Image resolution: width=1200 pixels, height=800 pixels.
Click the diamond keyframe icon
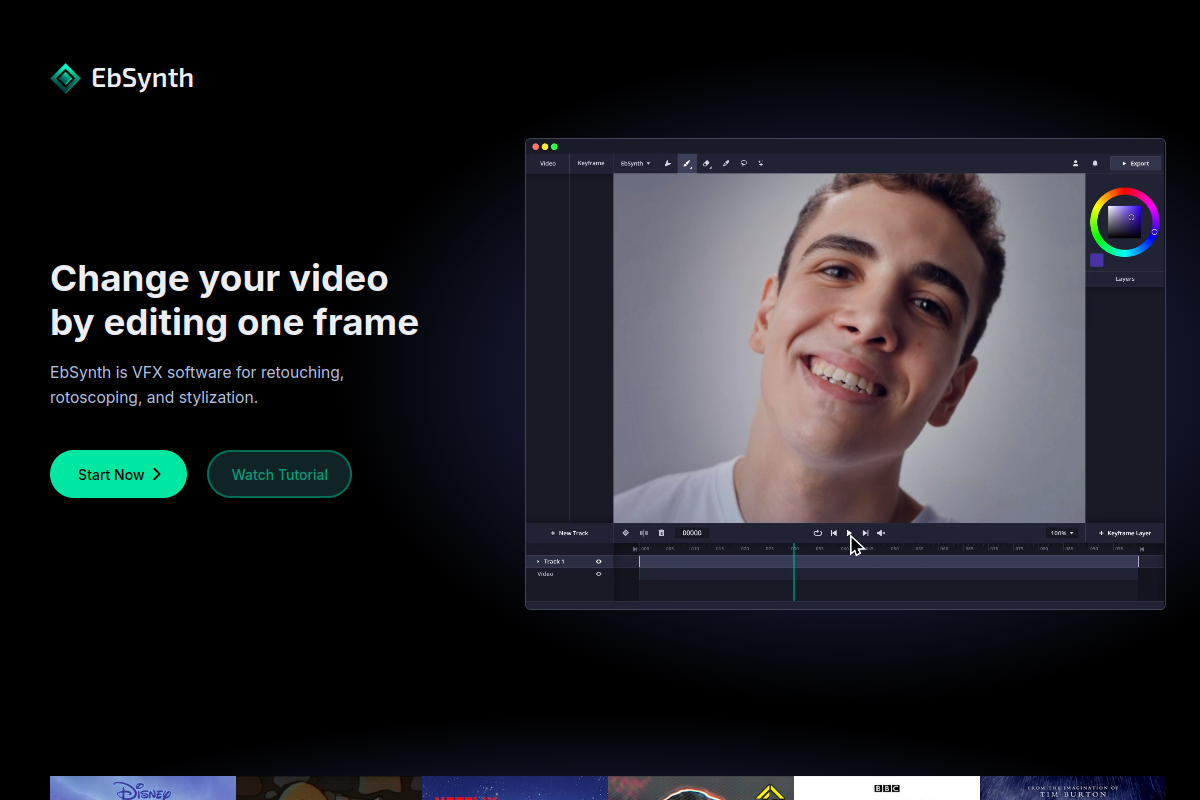[x=626, y=533]
